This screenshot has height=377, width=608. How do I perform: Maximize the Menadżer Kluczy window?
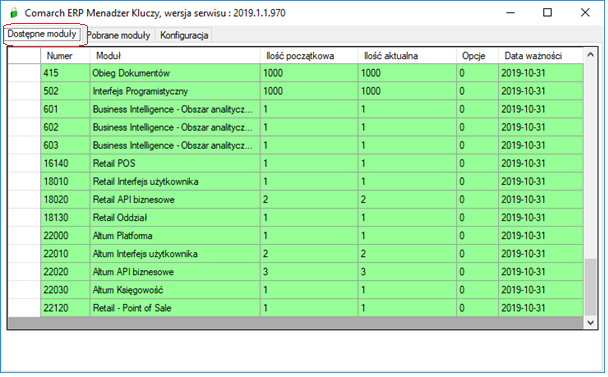point(547,13)
